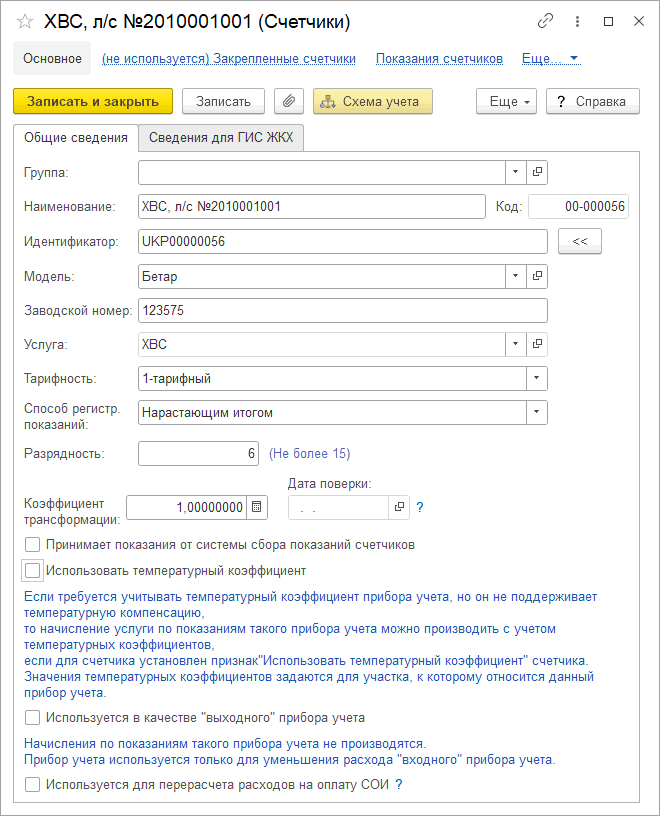
Task: Open the vertical three-dots window menu
Action: (577, 21)
